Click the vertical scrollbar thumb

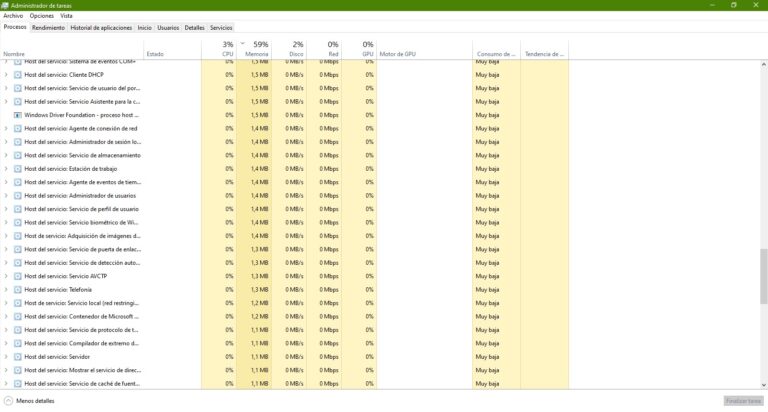pos(764,276)
